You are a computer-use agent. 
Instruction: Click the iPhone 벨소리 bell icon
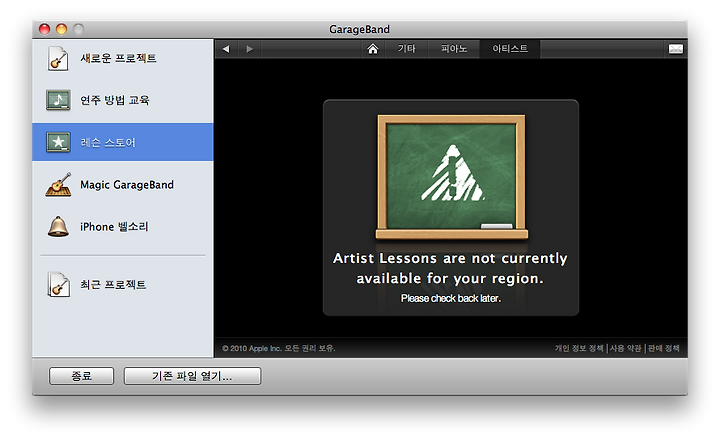pyautogui.click(x=58, y=226)
